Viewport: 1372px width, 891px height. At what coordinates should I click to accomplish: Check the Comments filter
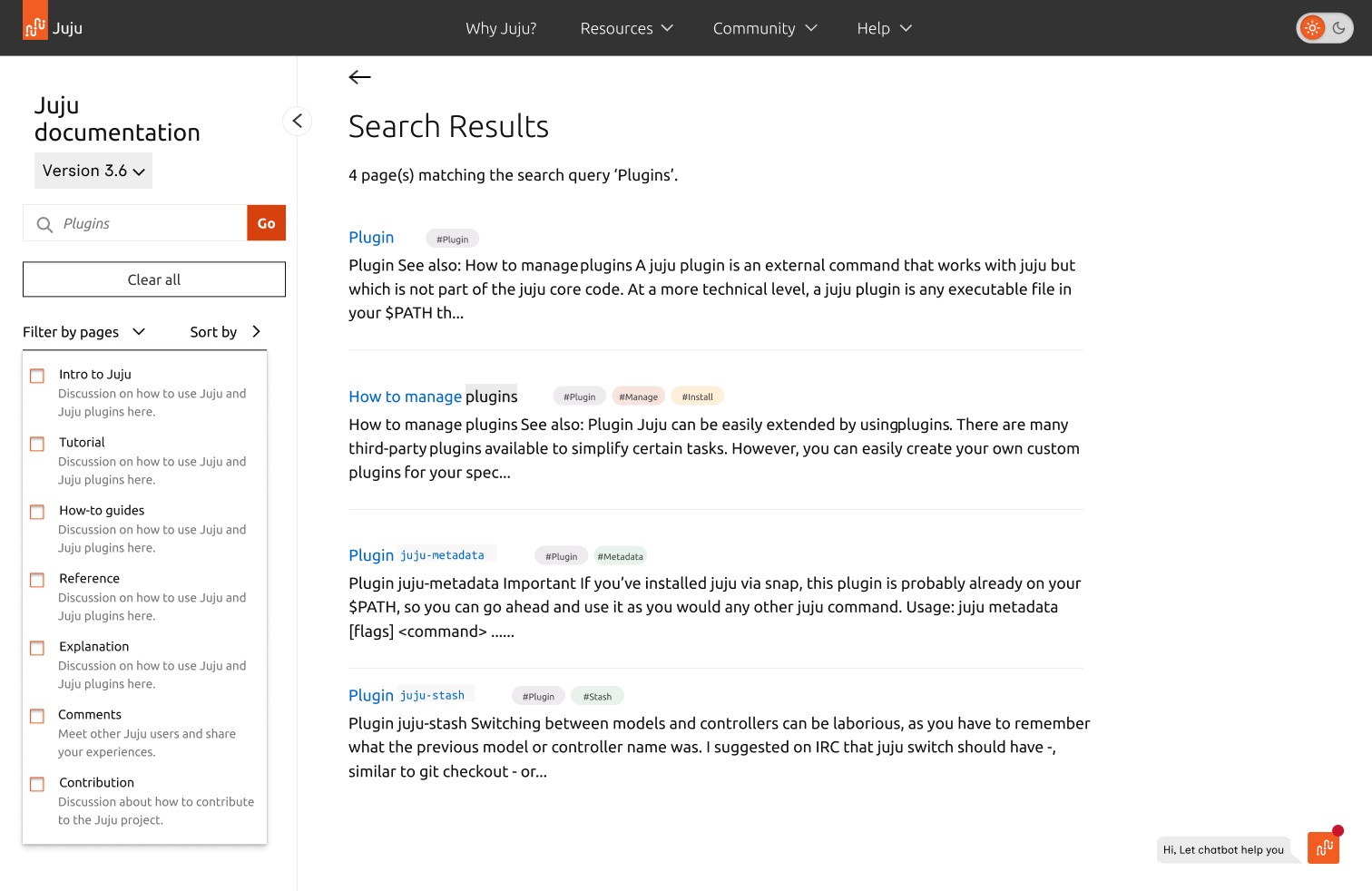tap(37, 716)
